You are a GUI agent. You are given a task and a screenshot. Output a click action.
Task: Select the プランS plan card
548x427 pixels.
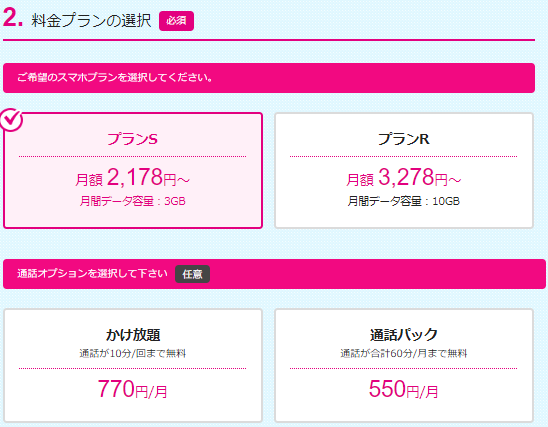[x=133, y=171]
